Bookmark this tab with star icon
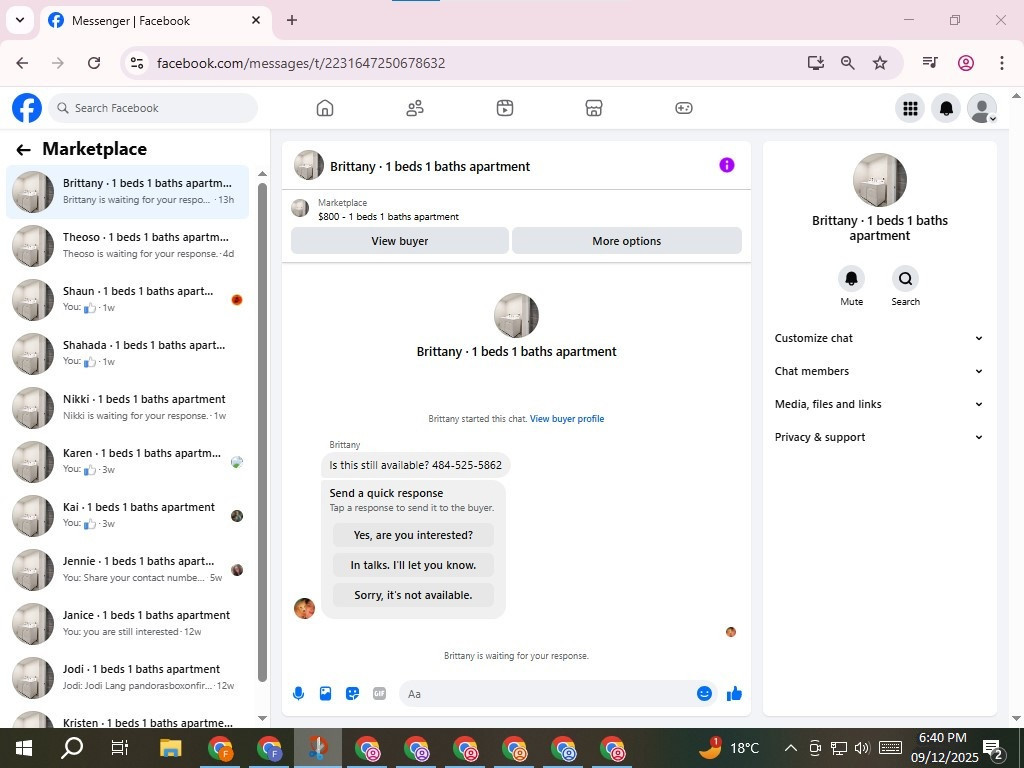The image size is (1024, 768). pyautogui.click(x=880, y=63)
